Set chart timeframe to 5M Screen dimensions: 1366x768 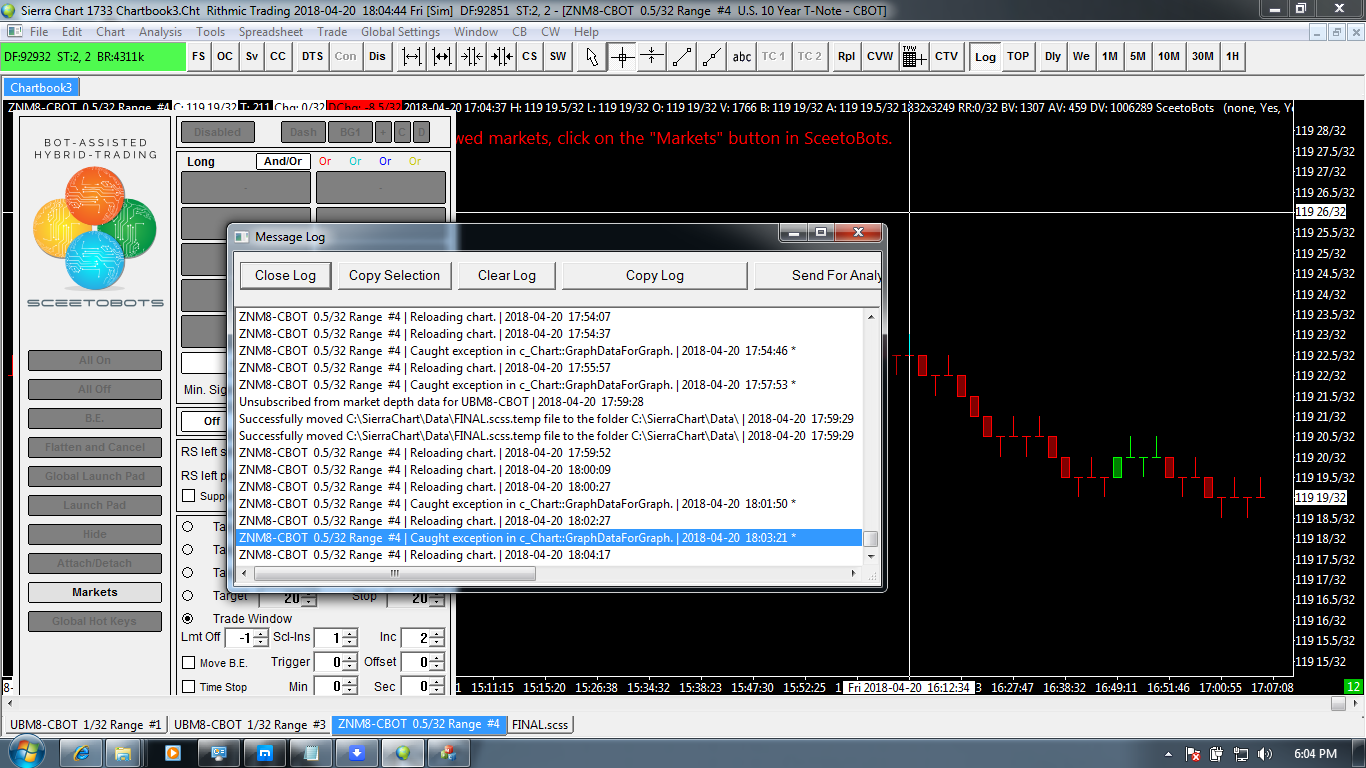1138,57
